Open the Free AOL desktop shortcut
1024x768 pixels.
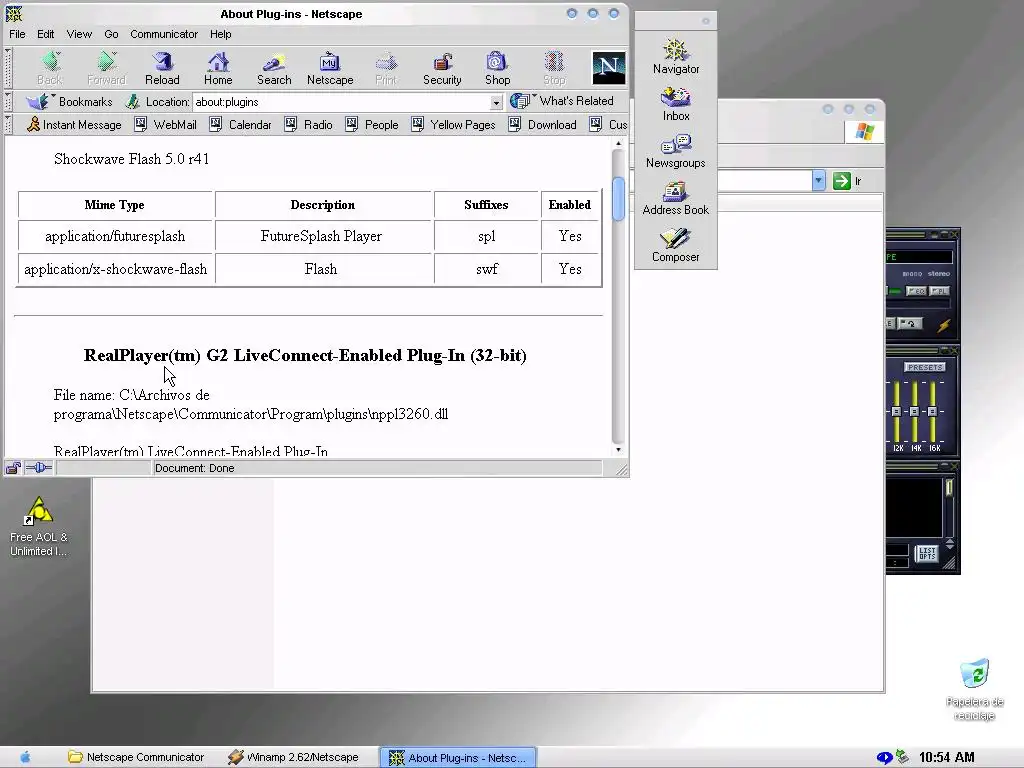39,526
